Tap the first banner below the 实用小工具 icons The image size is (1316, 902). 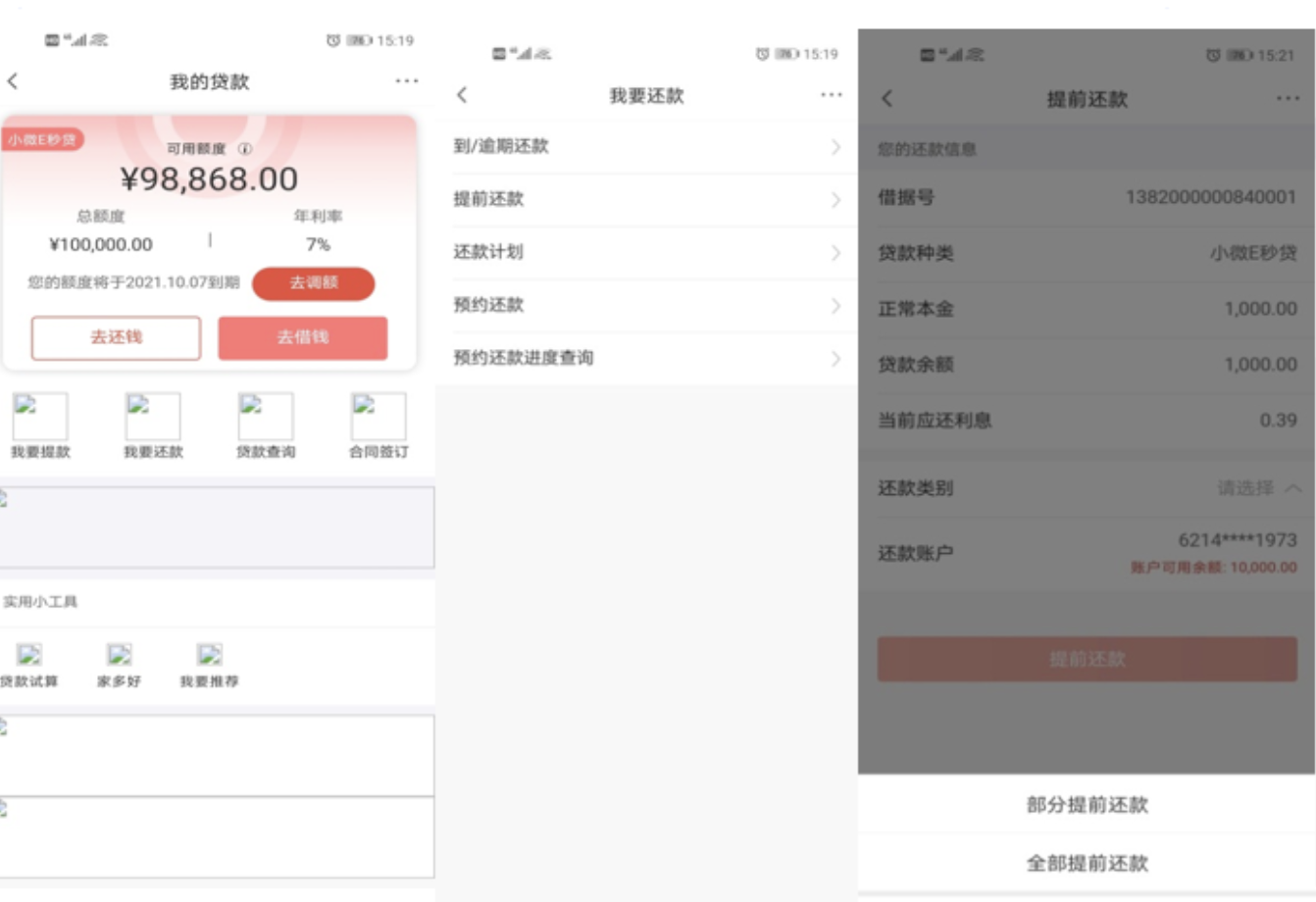point(217,756)
